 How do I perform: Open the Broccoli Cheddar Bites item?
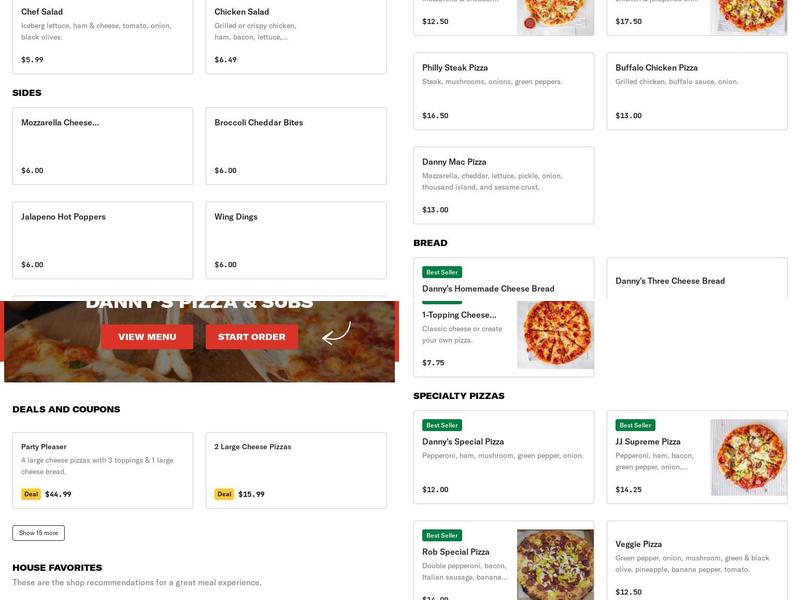[293, 145]
